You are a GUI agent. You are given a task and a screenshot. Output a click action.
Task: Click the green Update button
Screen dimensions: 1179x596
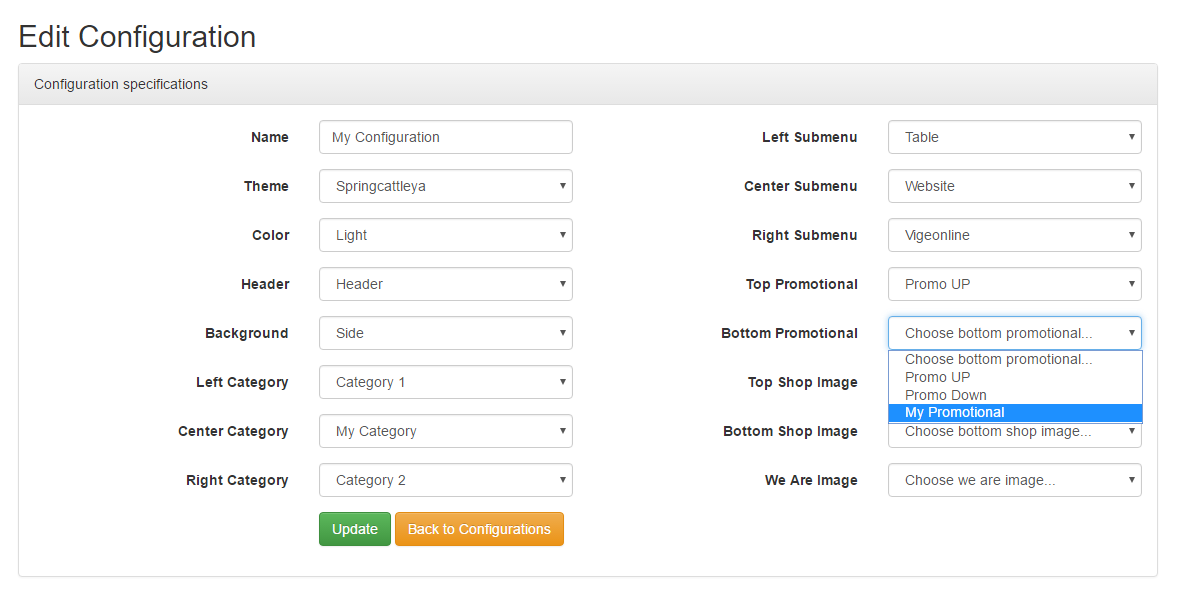click(355, 529)
